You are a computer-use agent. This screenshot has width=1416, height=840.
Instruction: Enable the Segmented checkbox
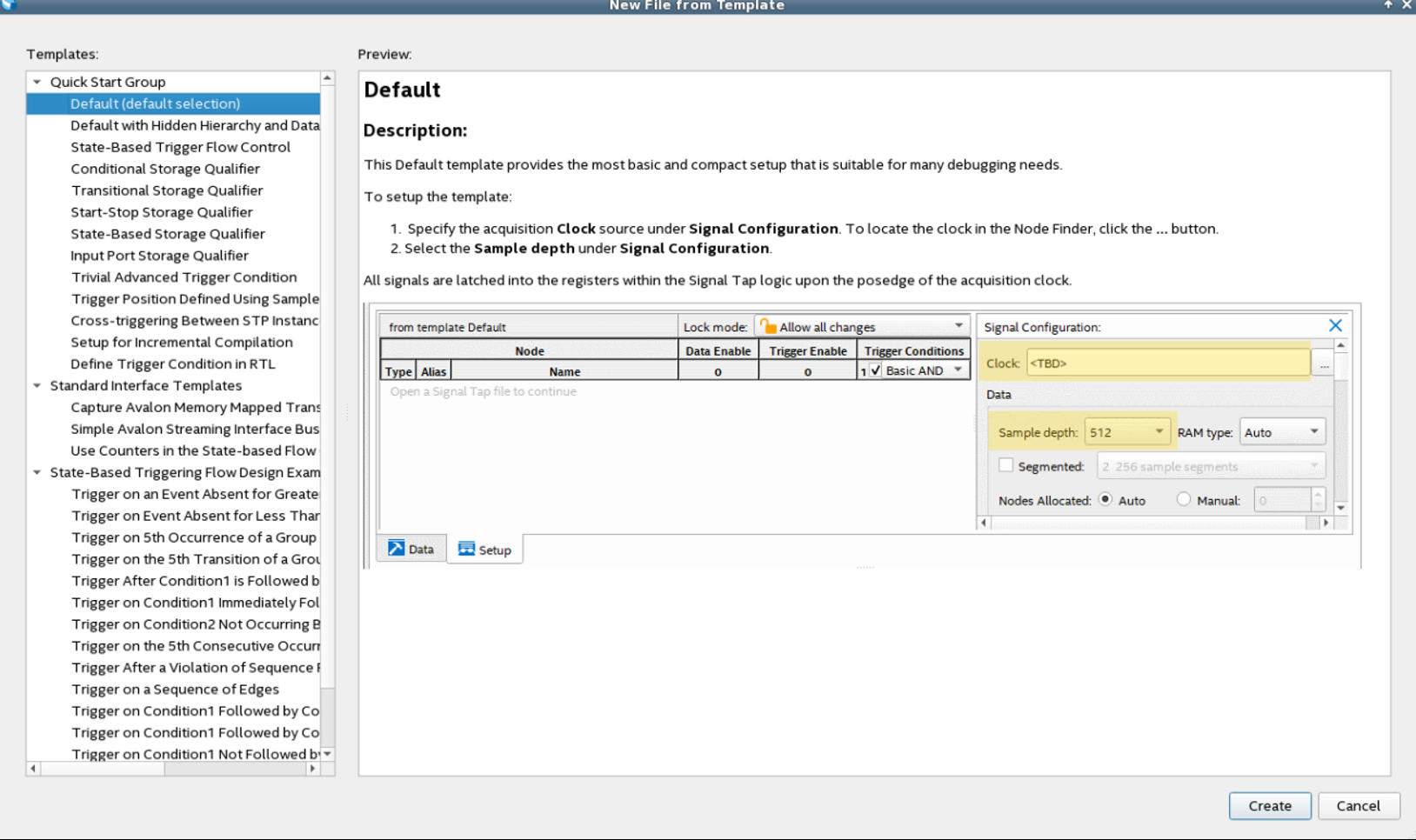(1006, 465)
